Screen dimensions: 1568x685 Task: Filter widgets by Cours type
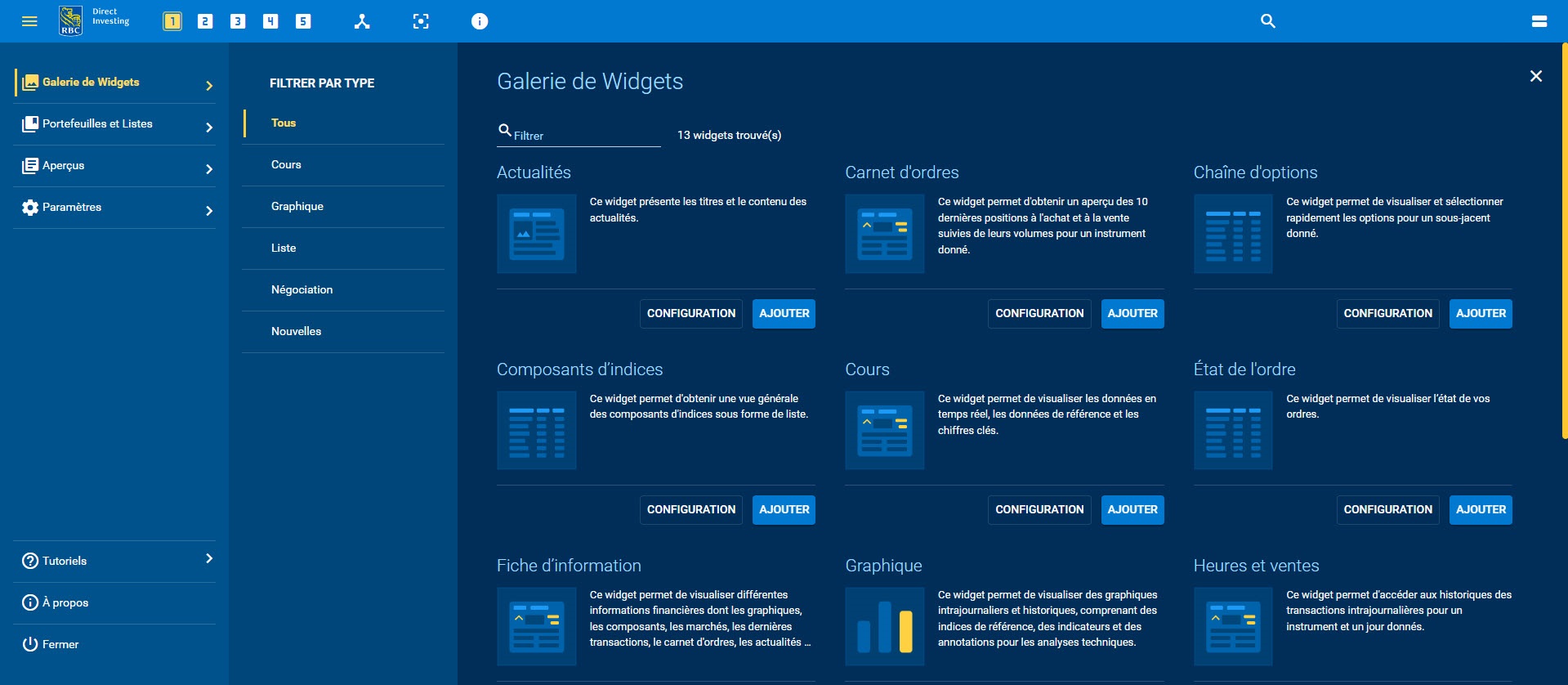point(343,165)
